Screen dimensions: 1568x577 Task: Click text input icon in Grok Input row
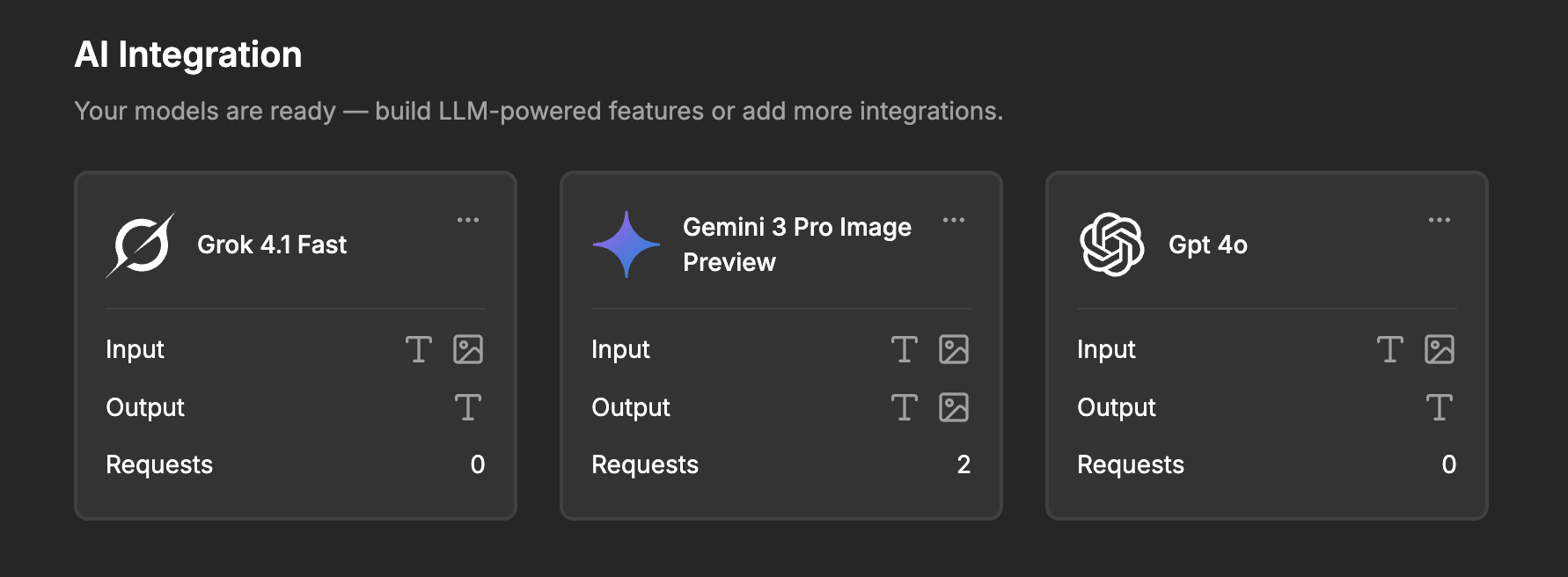coord(419,349)
